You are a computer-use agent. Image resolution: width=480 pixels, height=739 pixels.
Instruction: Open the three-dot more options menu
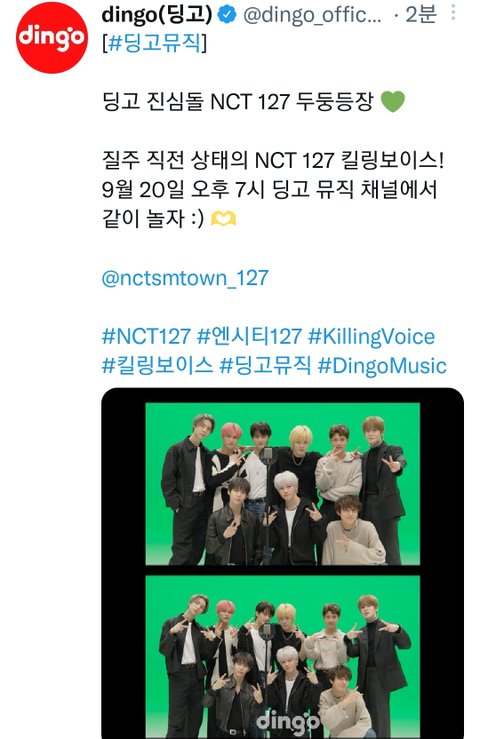453,13
